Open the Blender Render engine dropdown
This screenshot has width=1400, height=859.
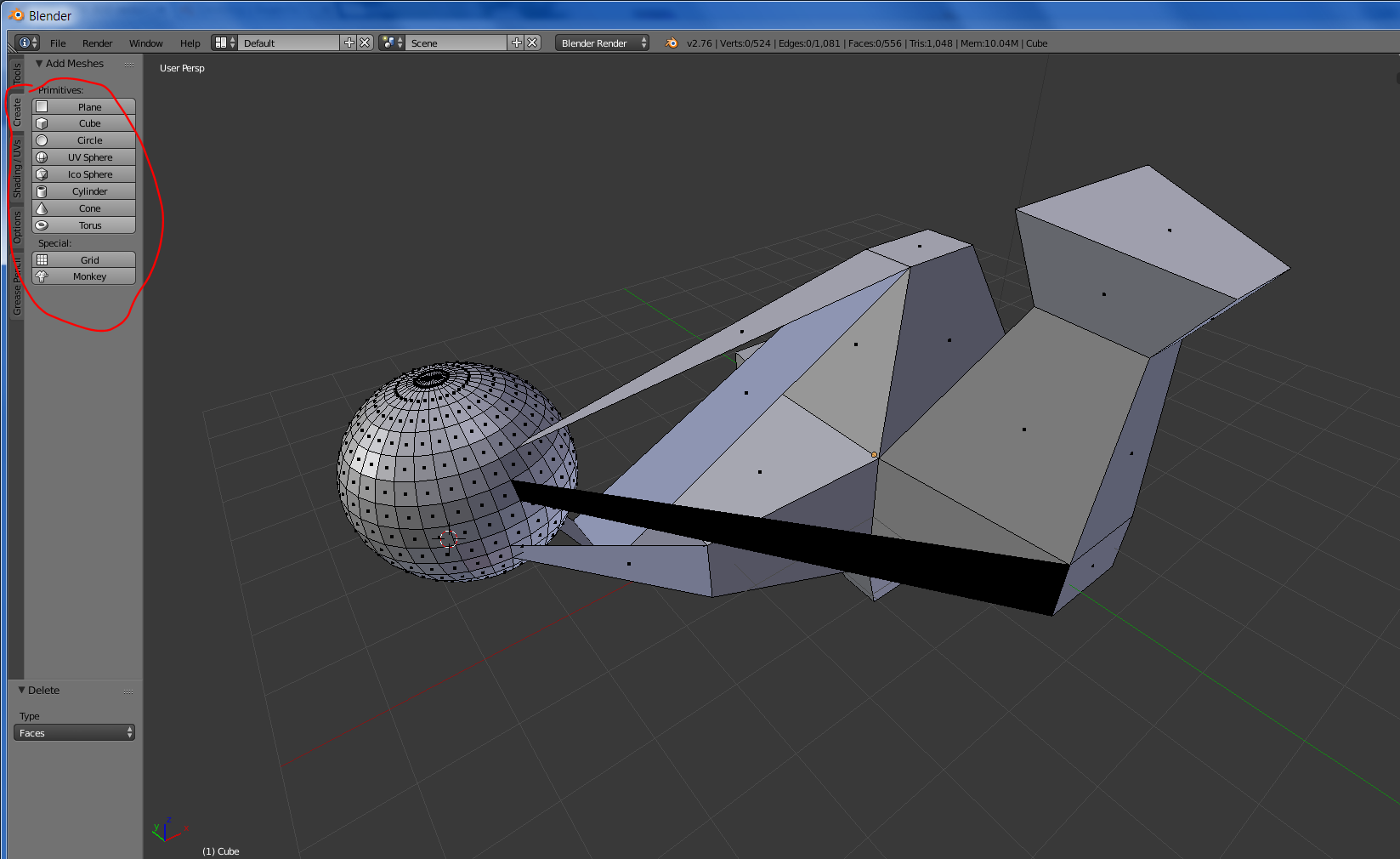602,43
